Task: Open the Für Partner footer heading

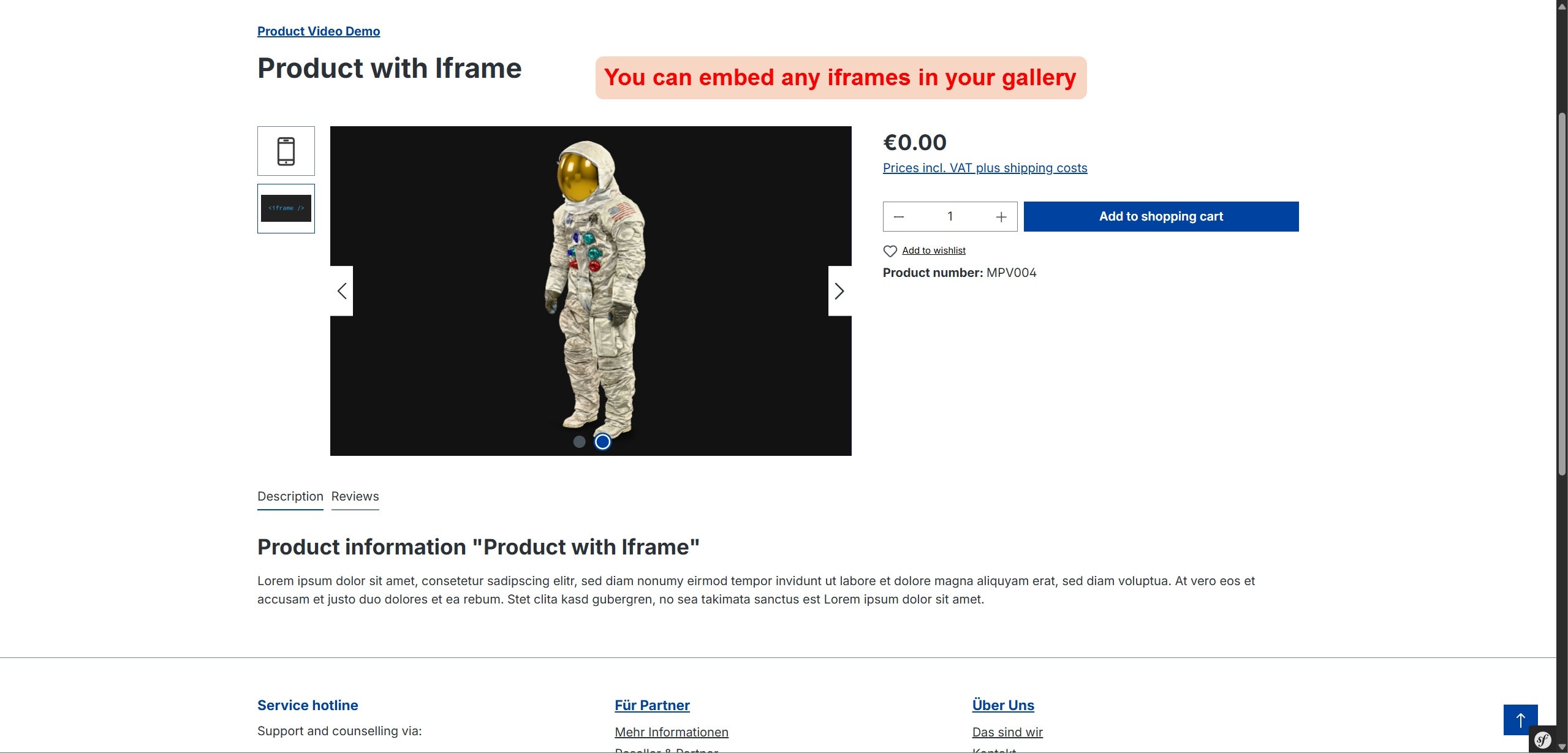Action: pyautogui.click(x=652, y=705)
